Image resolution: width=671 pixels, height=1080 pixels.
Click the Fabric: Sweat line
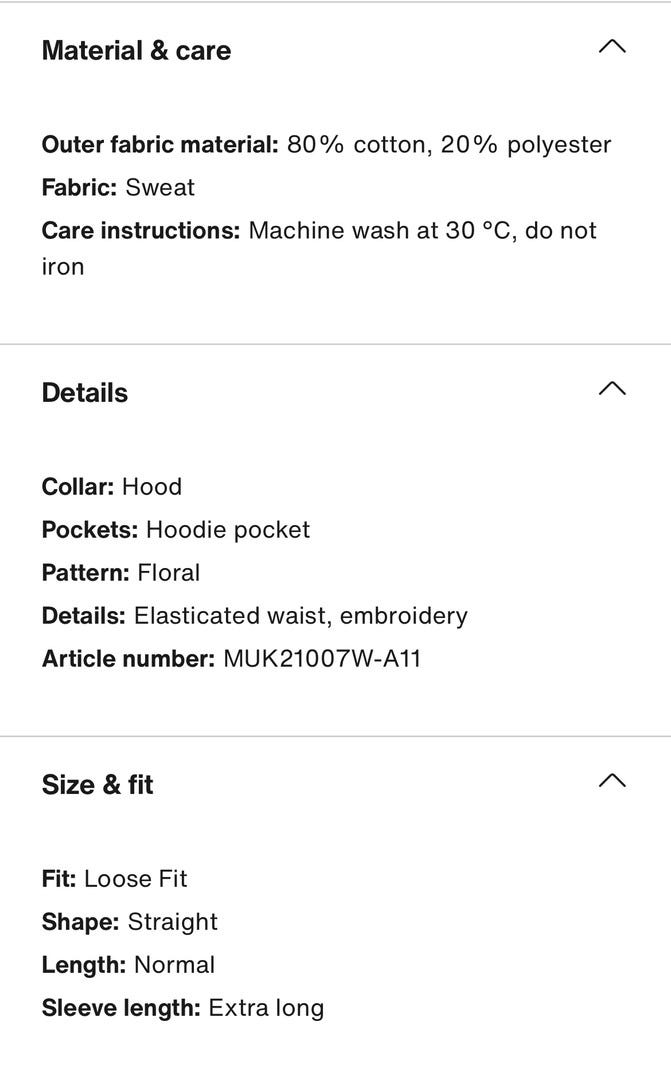tap(118, 188)
